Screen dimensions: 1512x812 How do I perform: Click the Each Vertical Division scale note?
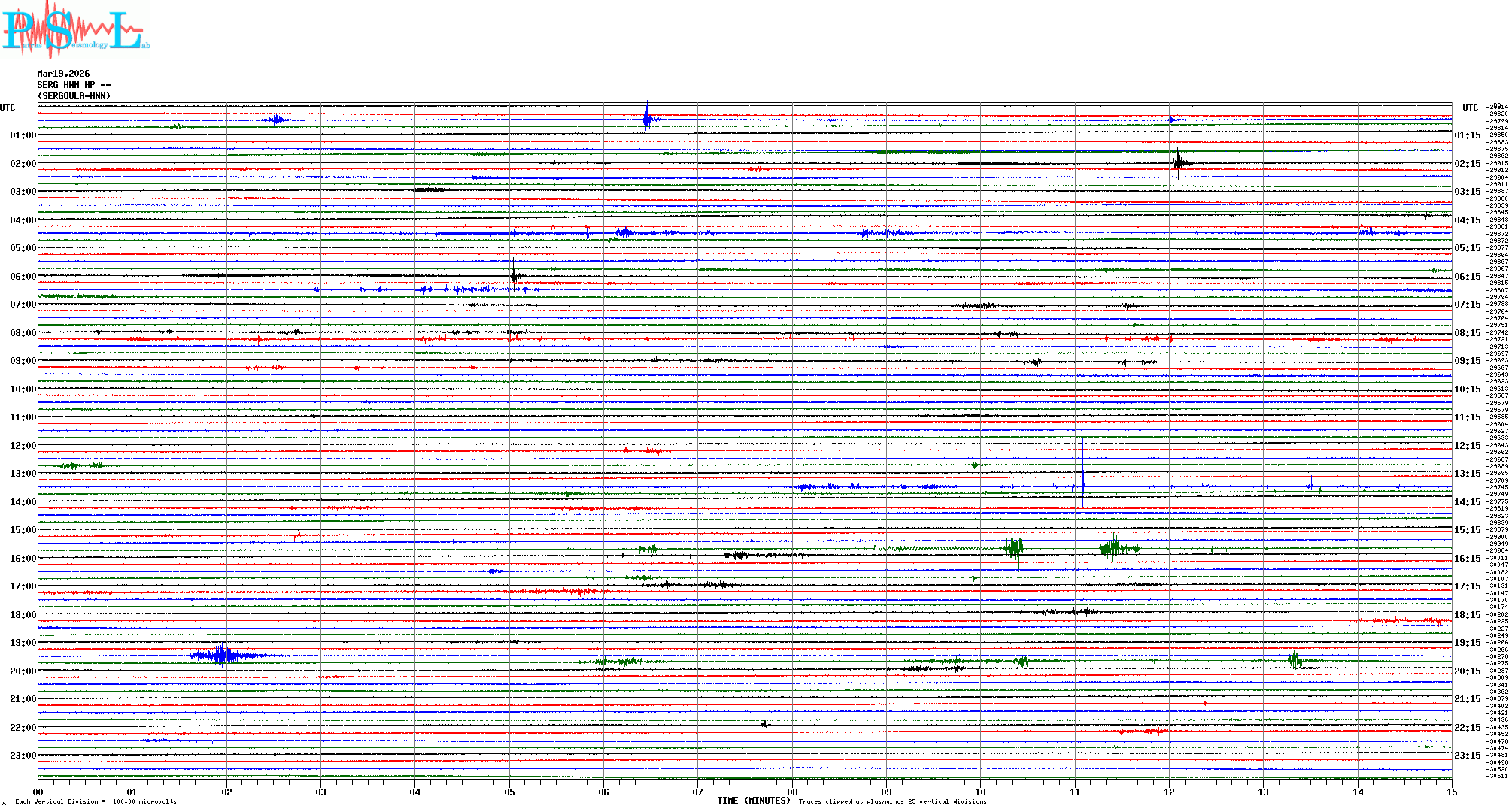[96, 801]
